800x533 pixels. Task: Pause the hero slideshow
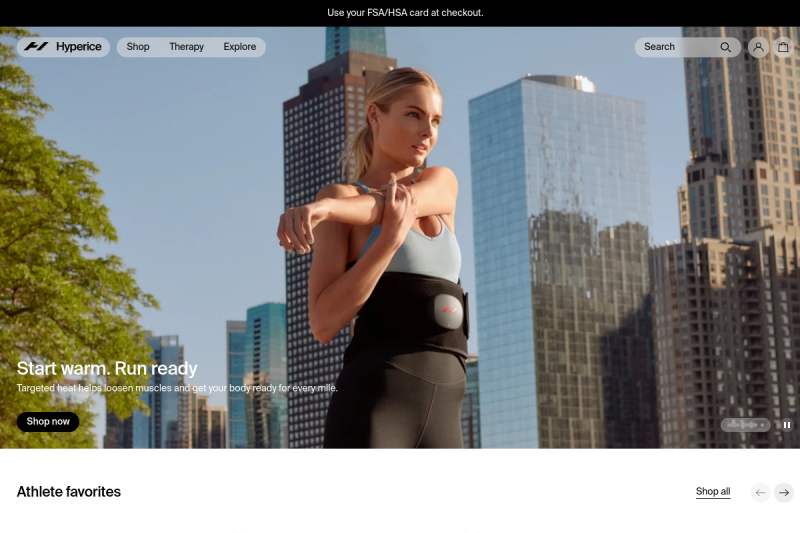787,424
